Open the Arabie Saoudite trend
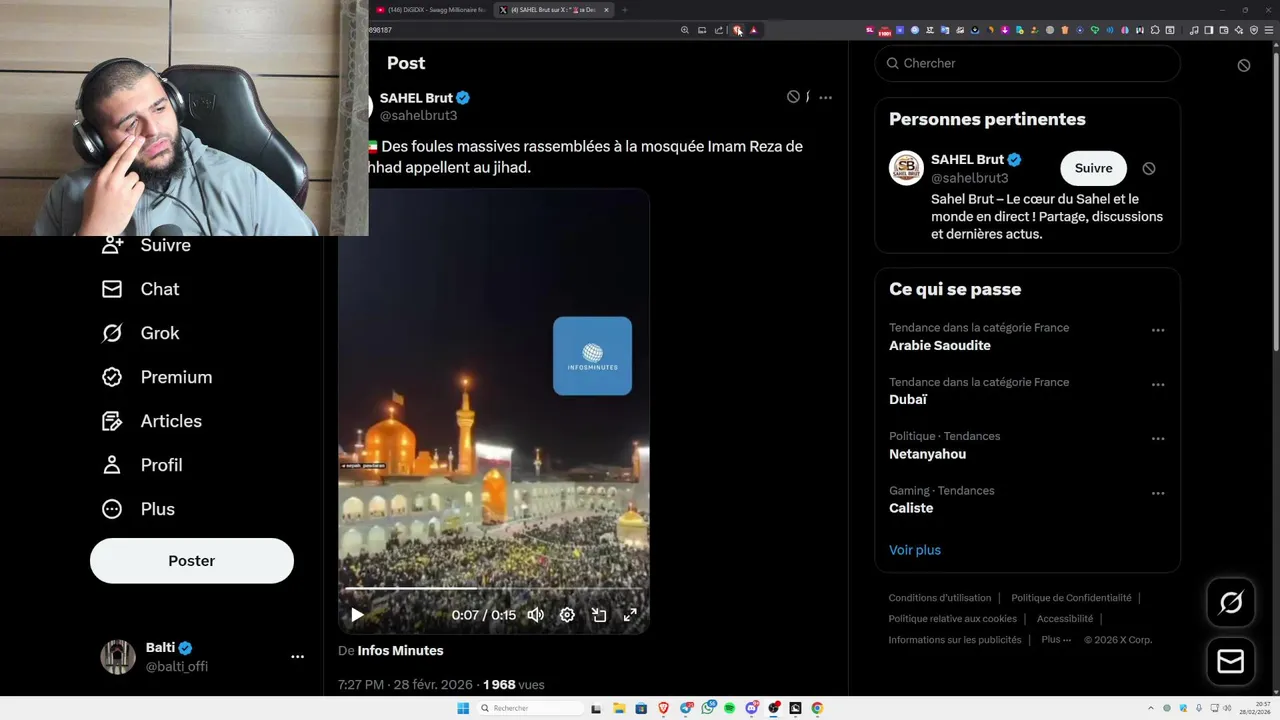 click(x=940, y=345)
